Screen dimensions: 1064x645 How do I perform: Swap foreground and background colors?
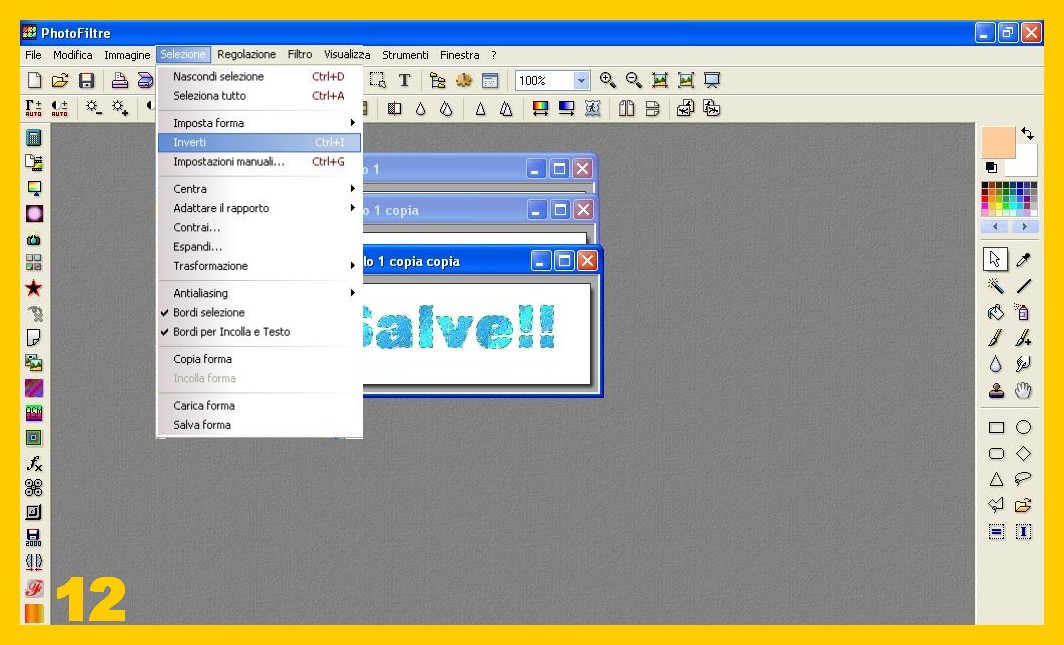[1027, 134]
